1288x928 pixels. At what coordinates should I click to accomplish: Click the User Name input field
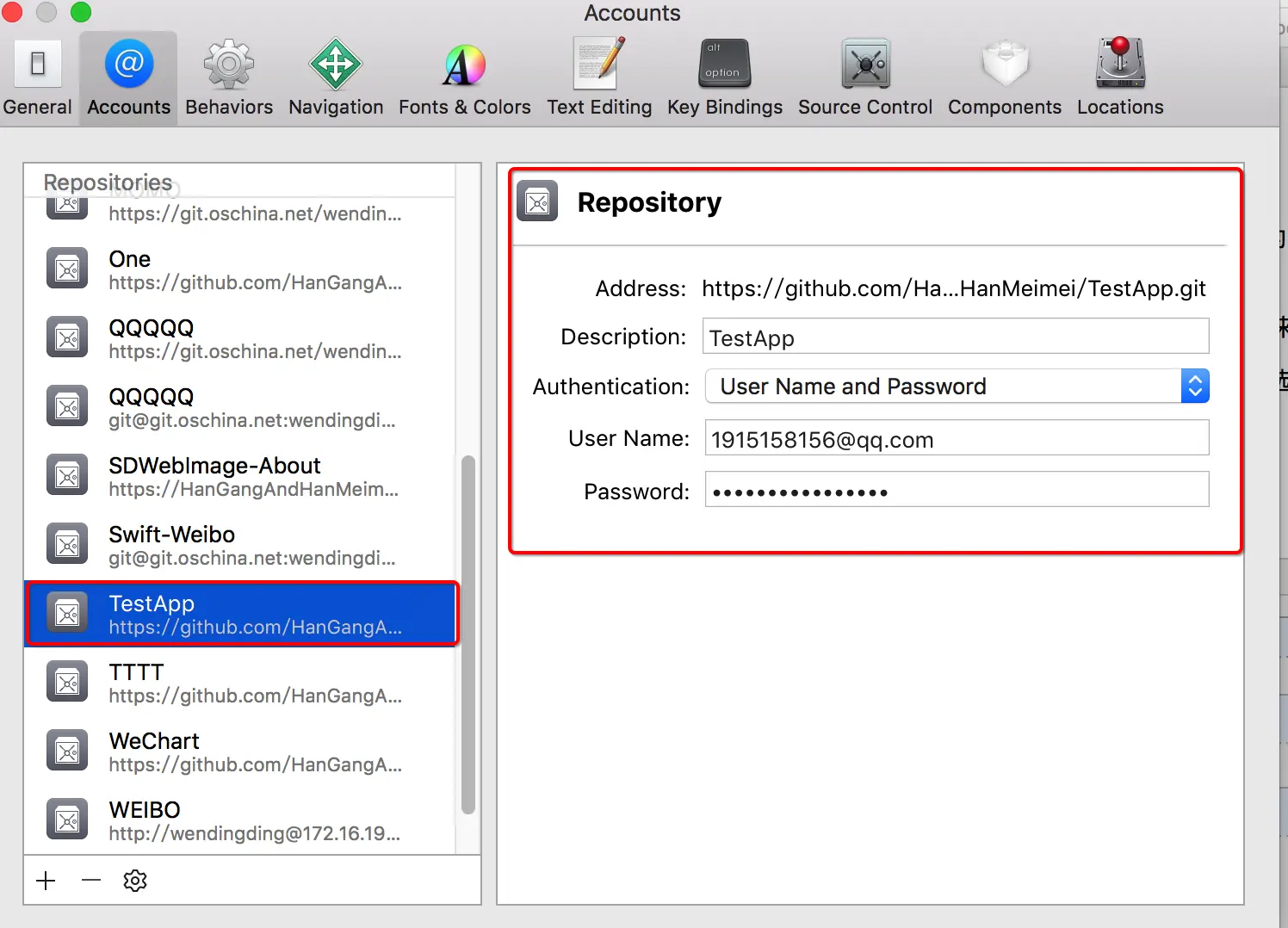point(957,438)
